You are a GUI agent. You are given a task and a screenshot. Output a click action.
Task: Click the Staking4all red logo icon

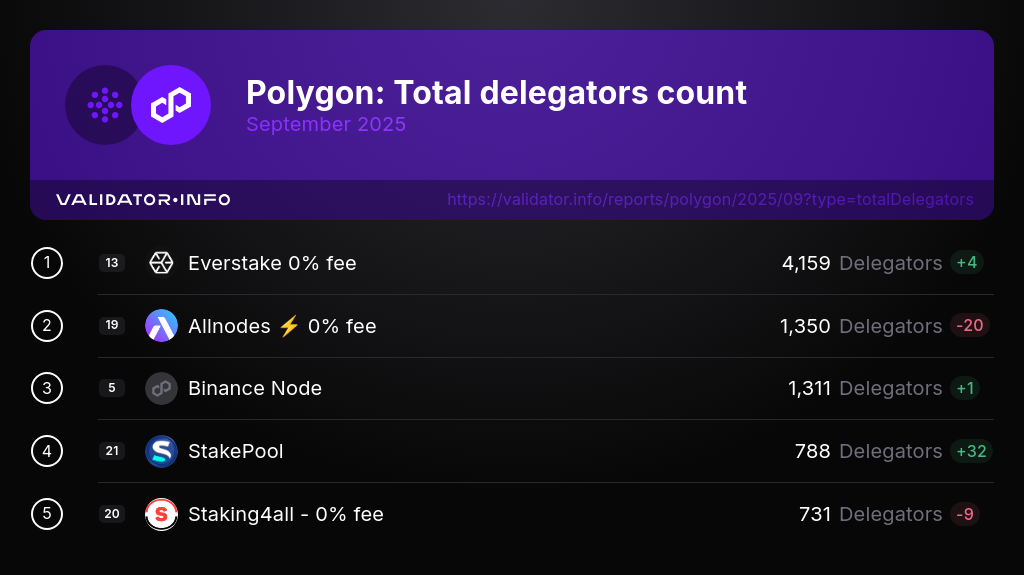point(161,514)
